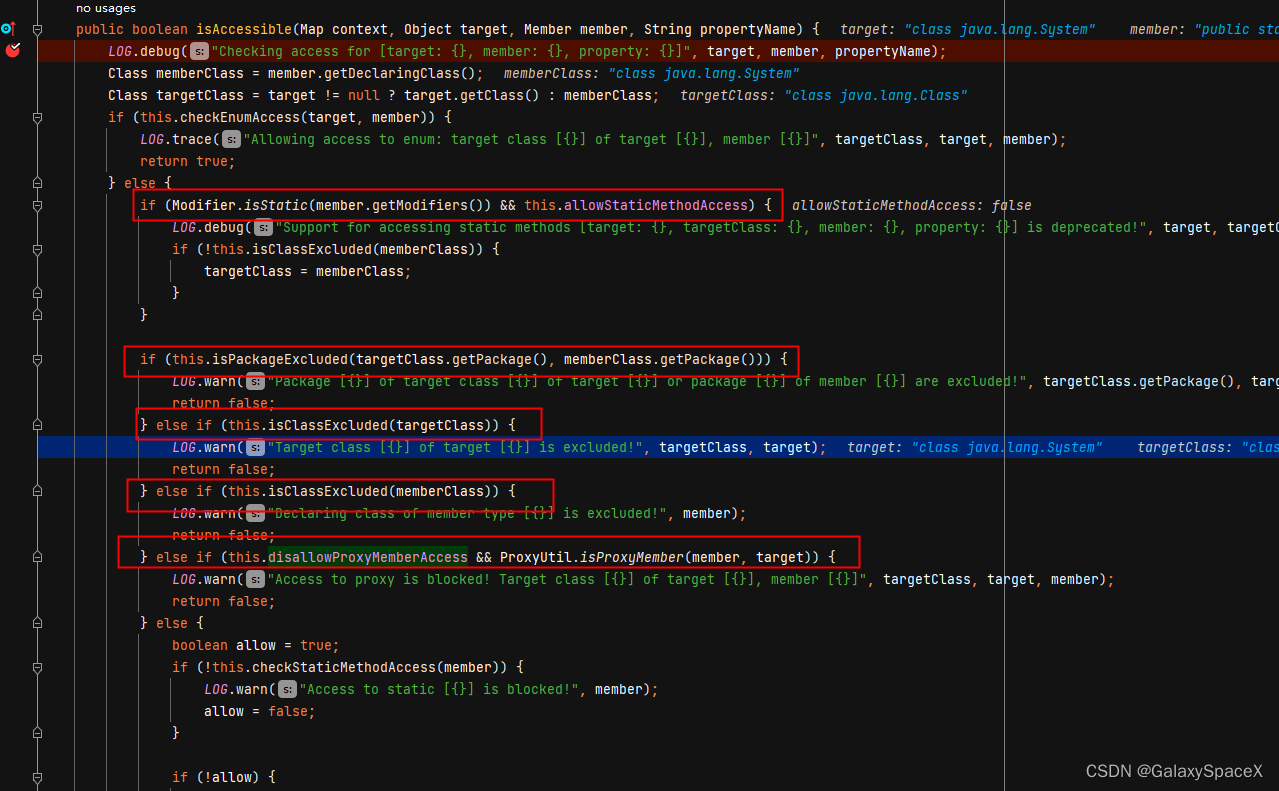Click the S icon on the Access to static blocked line
Screen dimensions: 1279x791
pyautogui.click(x=287, y=689)
